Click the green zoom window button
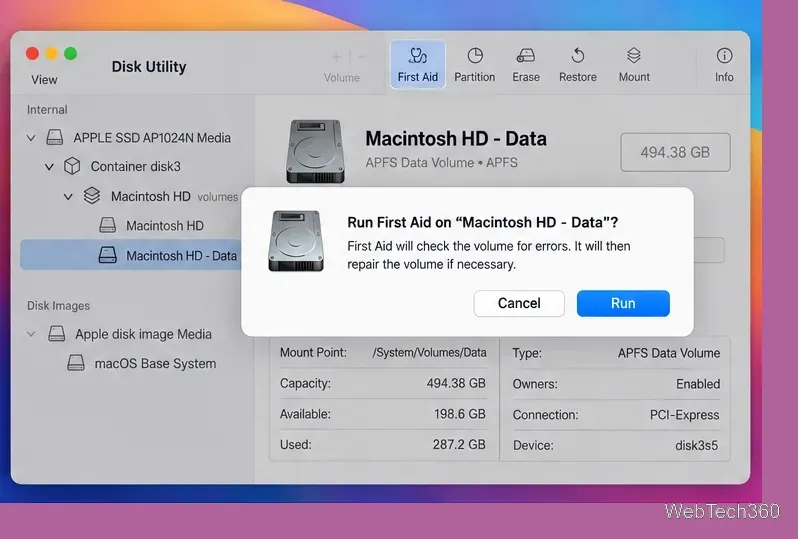 pyautogui.click(x=71, y=53)
